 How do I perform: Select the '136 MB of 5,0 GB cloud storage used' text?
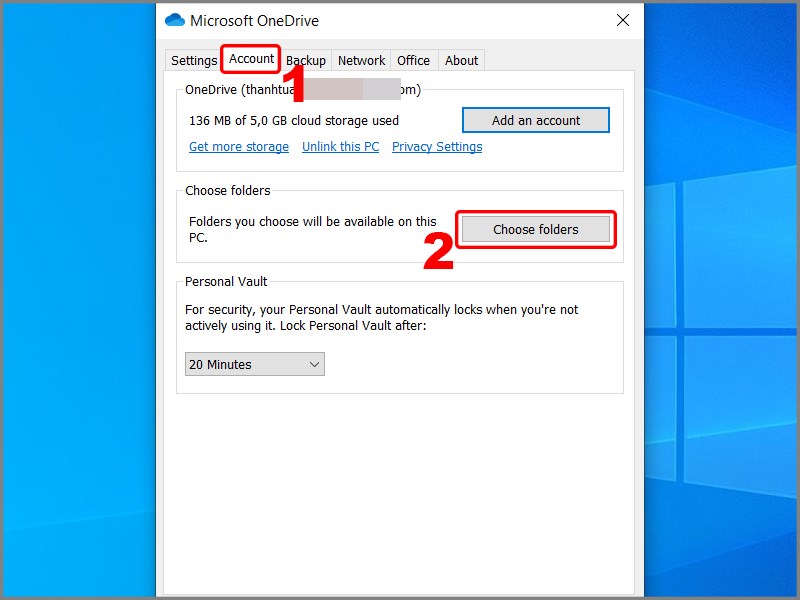pos(294,121)
